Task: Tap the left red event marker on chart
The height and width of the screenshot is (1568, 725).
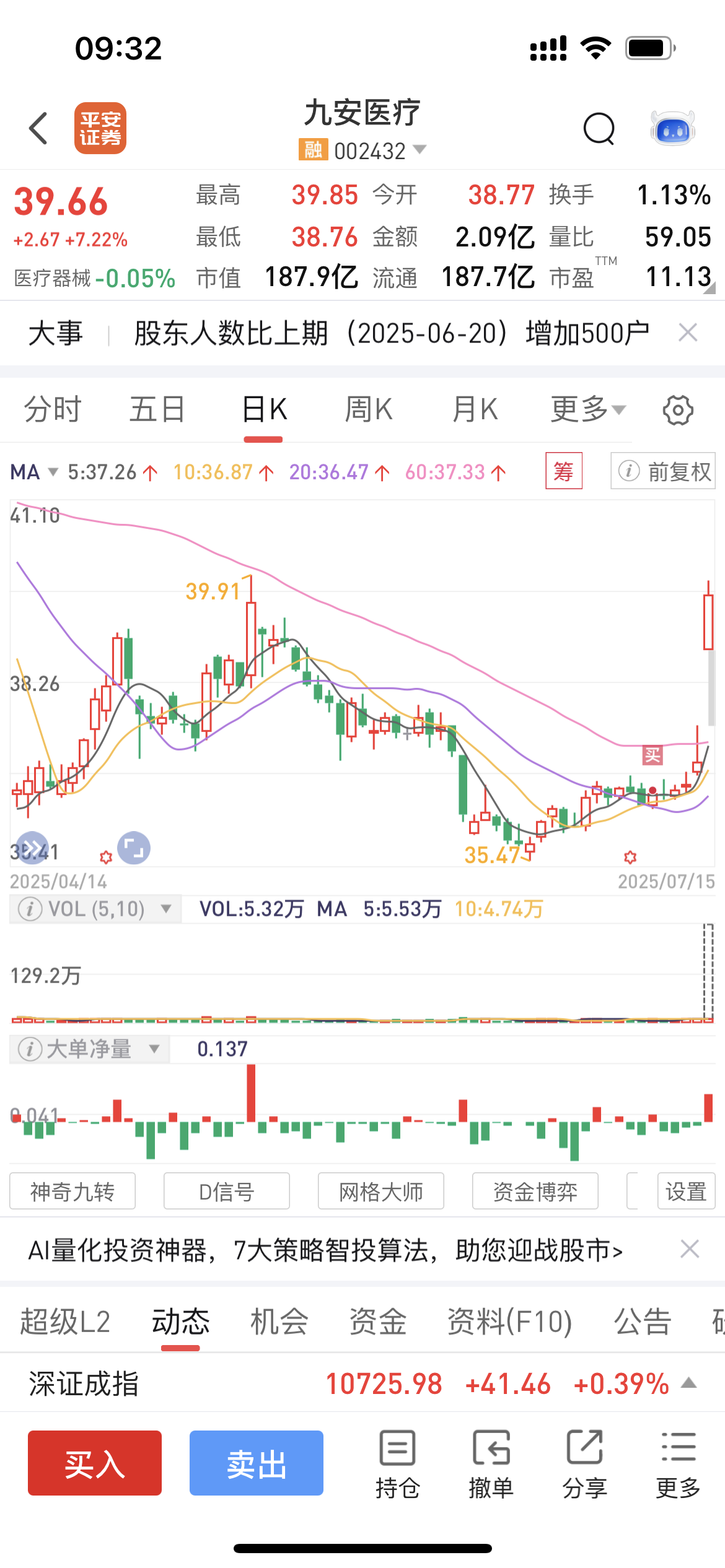Action: [106, 857]
